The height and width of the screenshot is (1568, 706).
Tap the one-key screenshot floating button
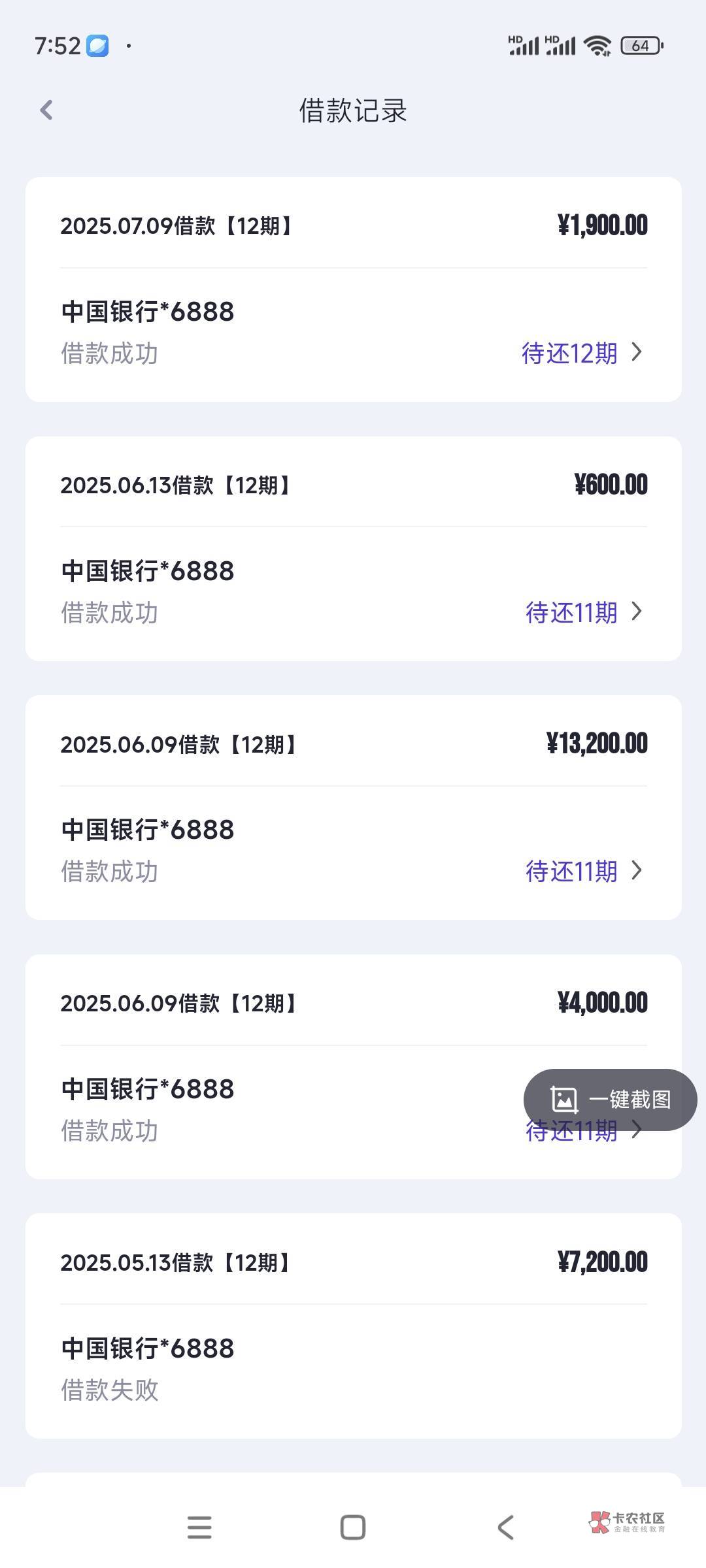(610, 1100)
